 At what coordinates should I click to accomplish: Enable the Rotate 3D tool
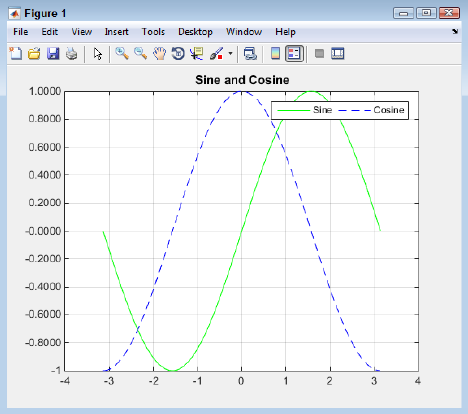tap(178, 53)
